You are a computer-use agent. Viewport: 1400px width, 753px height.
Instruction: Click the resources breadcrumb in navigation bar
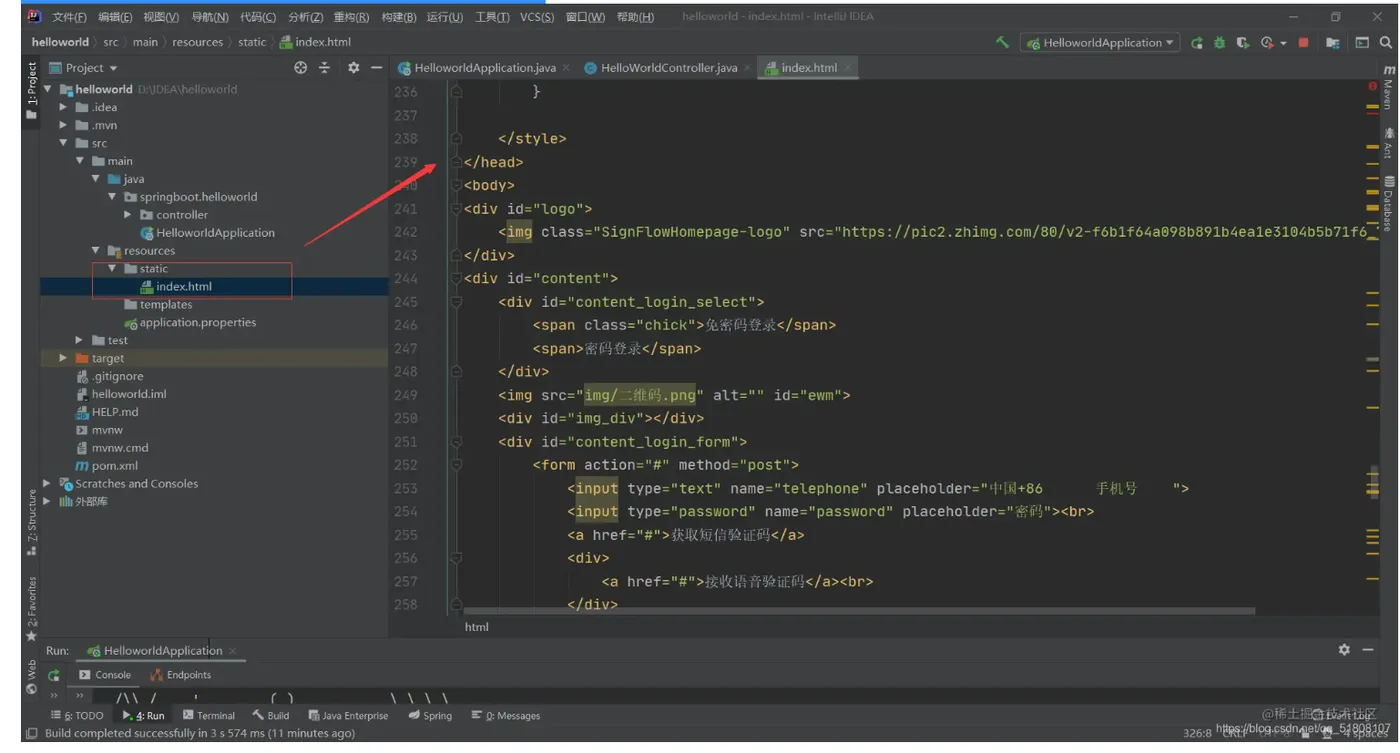[197, 42]
